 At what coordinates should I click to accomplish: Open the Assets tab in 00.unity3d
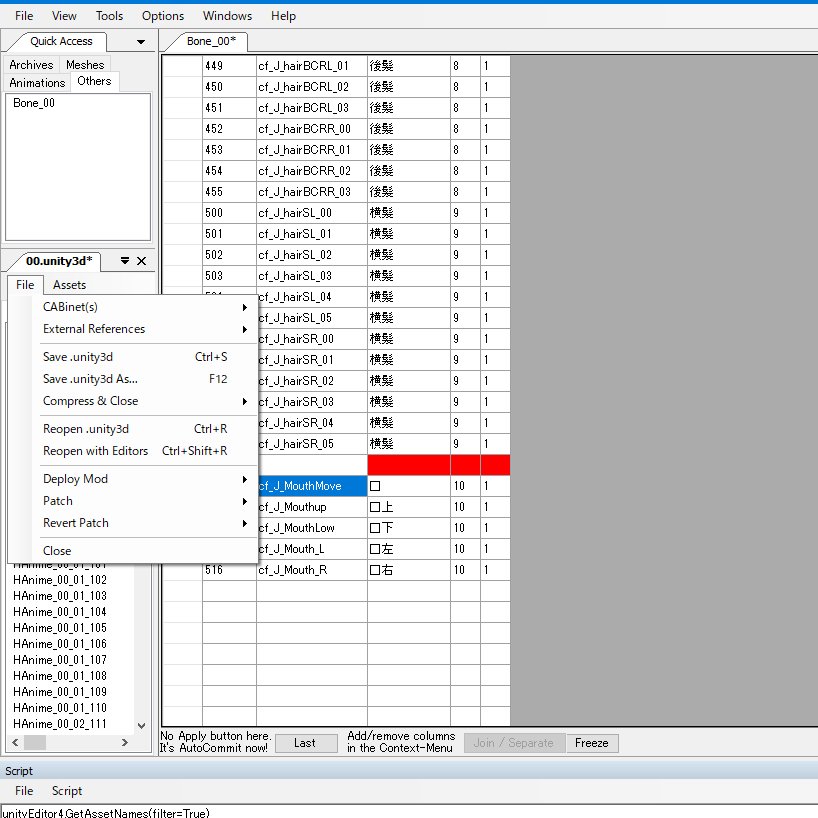pyautogui.click(x=69, y=285)
